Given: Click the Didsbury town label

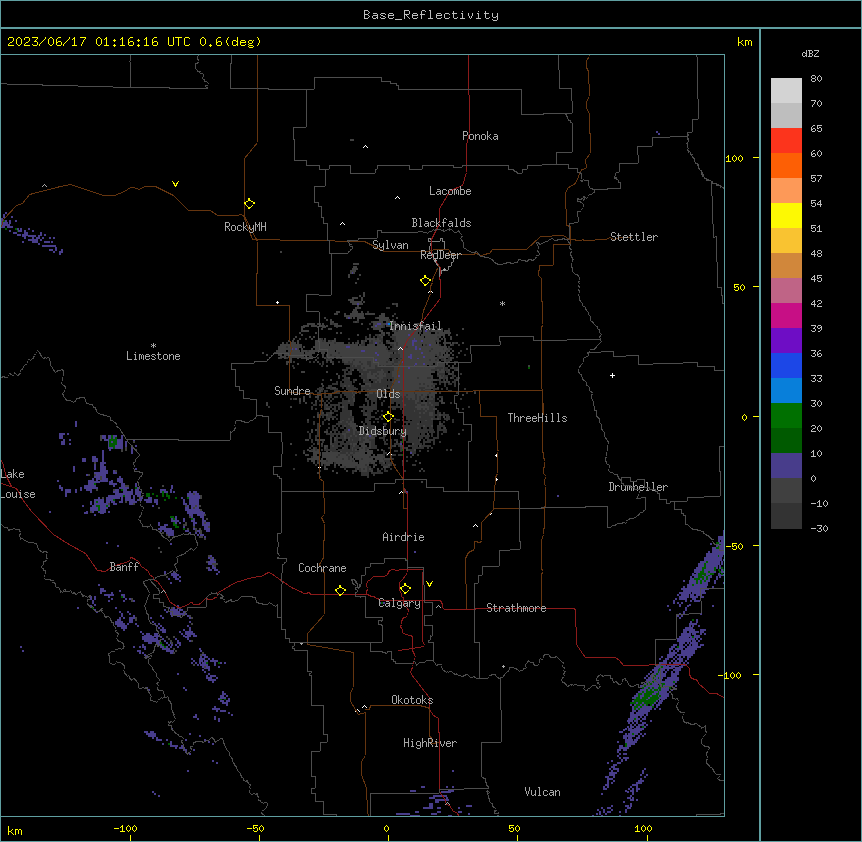Looking at the screenshot, I should [x=382, y=431].
